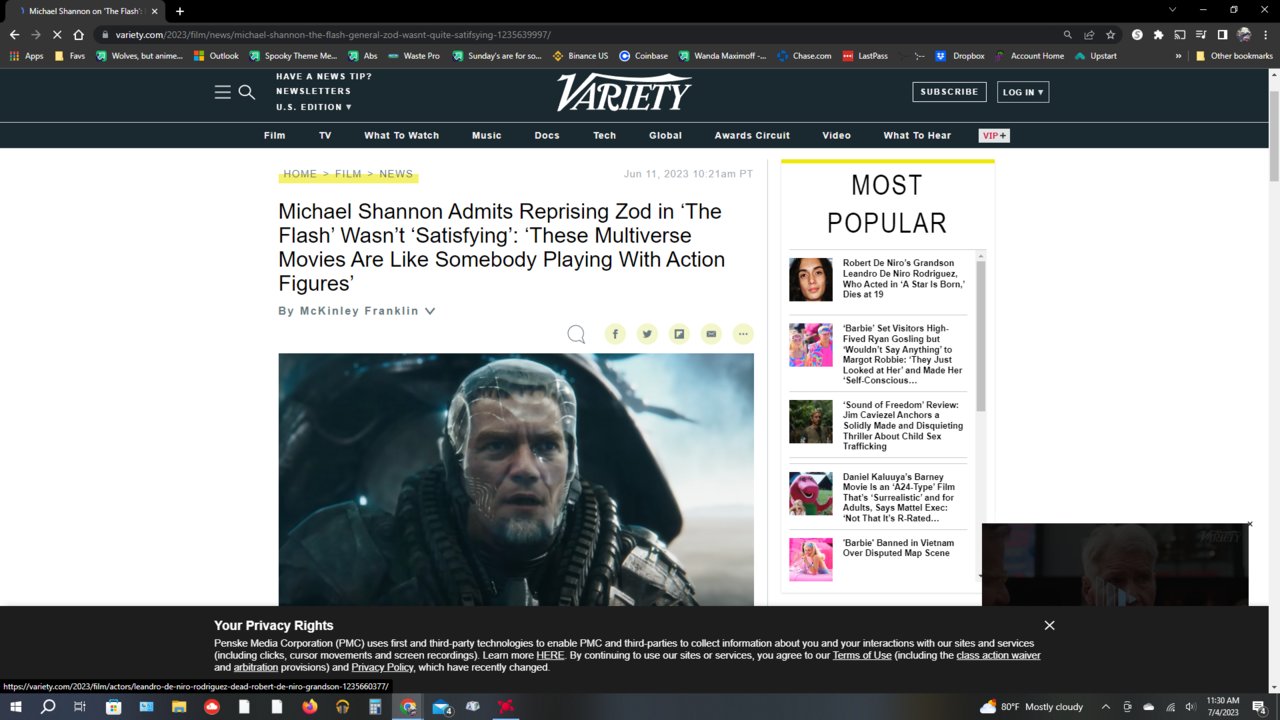
Task: Open Other bookmarks folder
Action: (x=1234, y=56)
